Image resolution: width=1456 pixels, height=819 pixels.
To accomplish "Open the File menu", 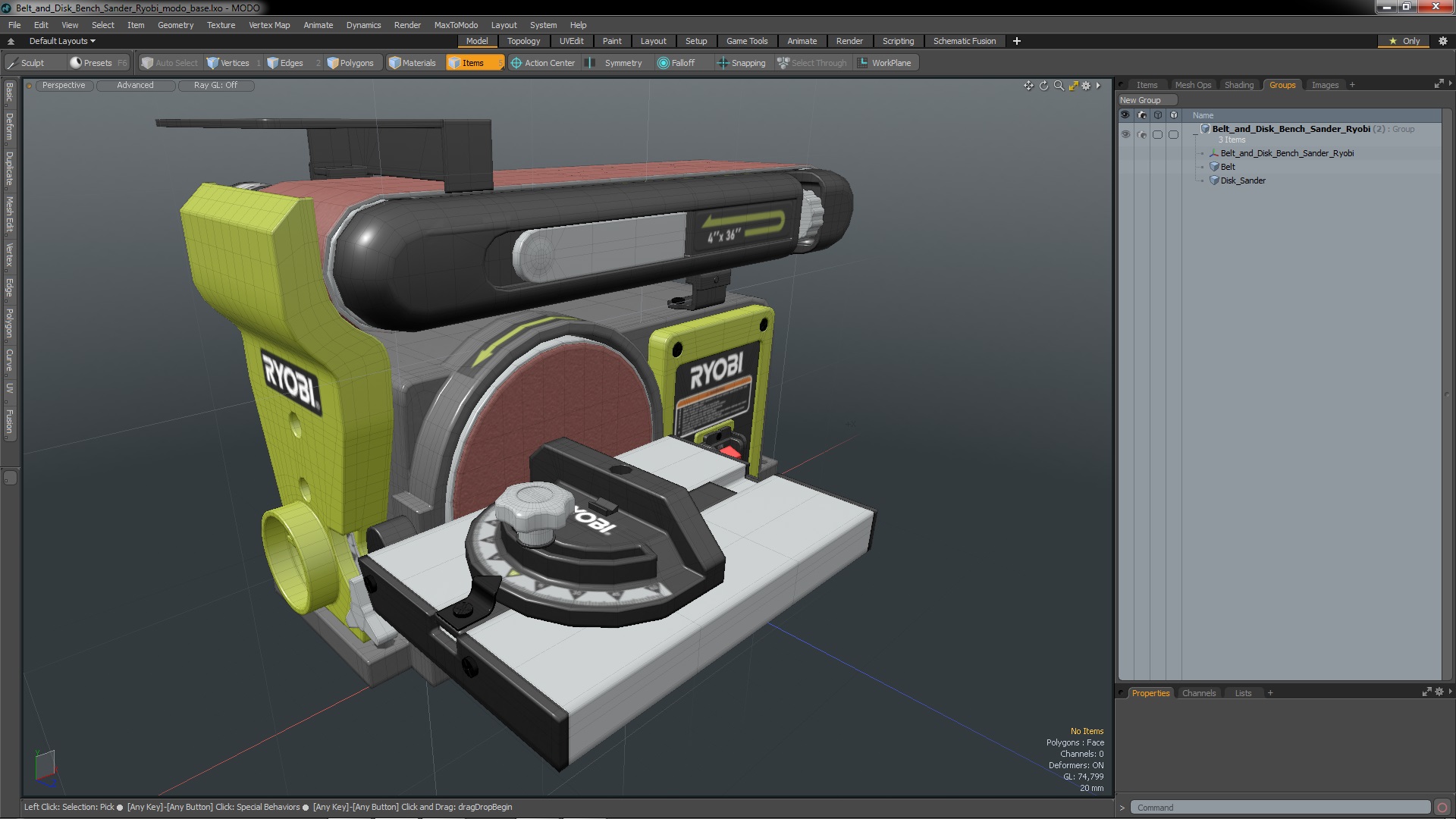I will point(14,25).
